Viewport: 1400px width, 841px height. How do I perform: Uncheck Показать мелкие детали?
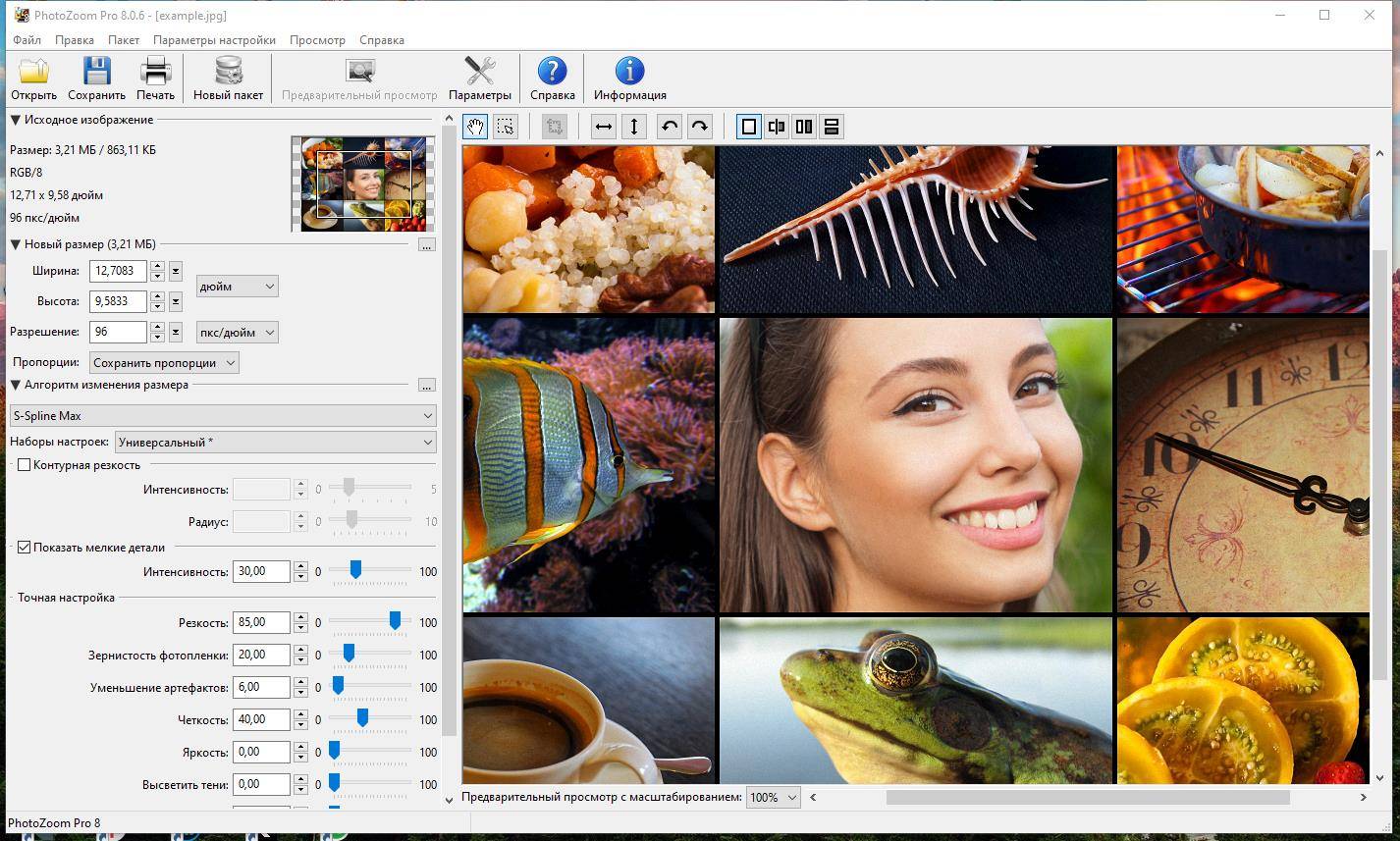pos(25,548)
